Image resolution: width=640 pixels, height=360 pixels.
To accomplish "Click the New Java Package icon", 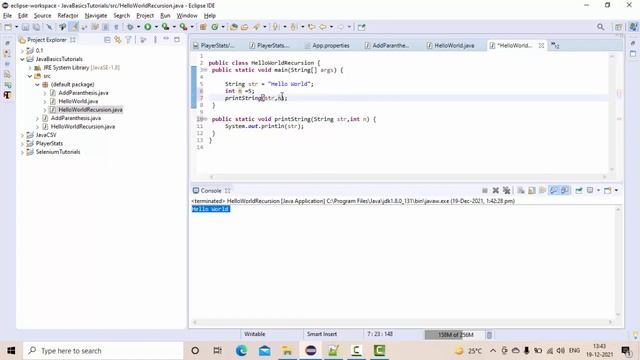I will (x=203, y=27).
